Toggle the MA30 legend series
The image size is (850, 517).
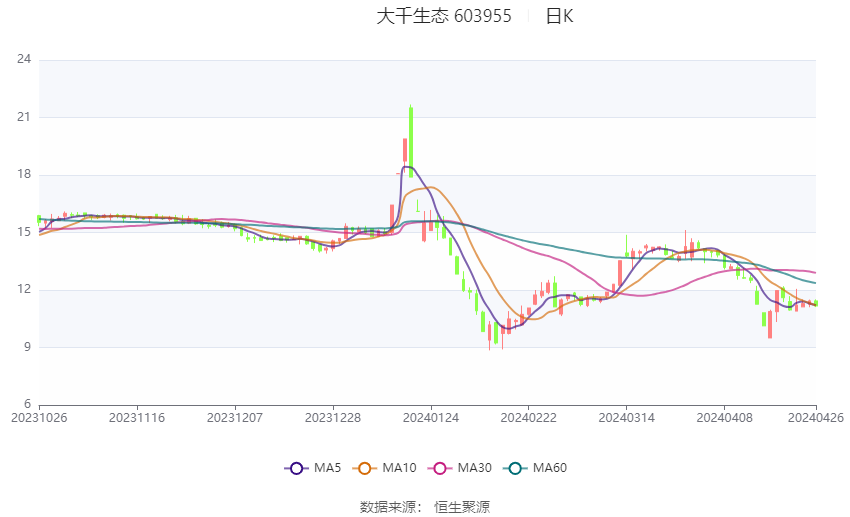click(460, 468)
